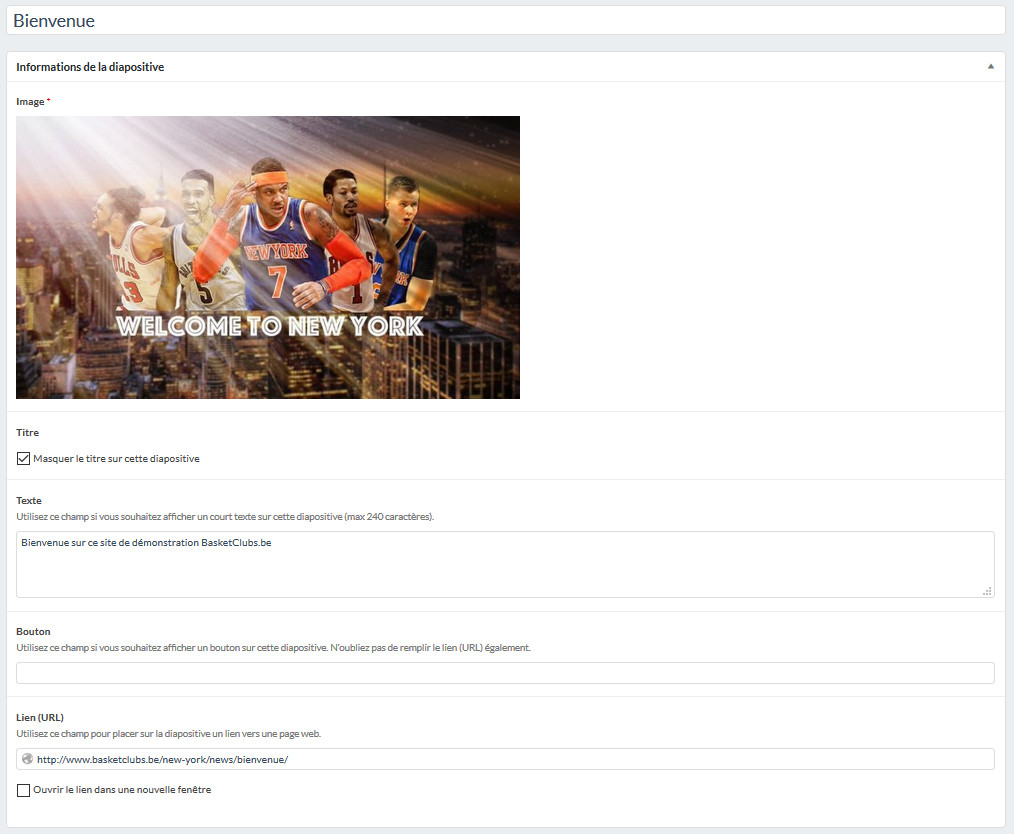Collapse the Informations de la diapositive panel arrow
Viewport: 1014px width, 834px height.
tap(990, 67)
